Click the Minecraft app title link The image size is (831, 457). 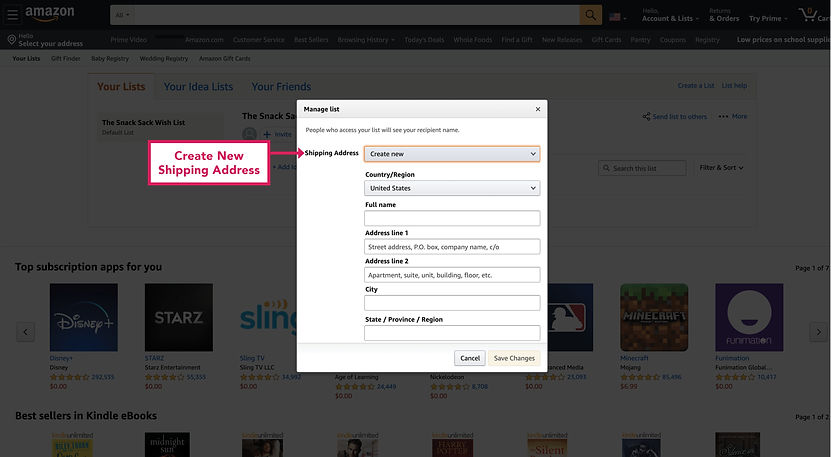pyautogui.click(x=634, y=358)
